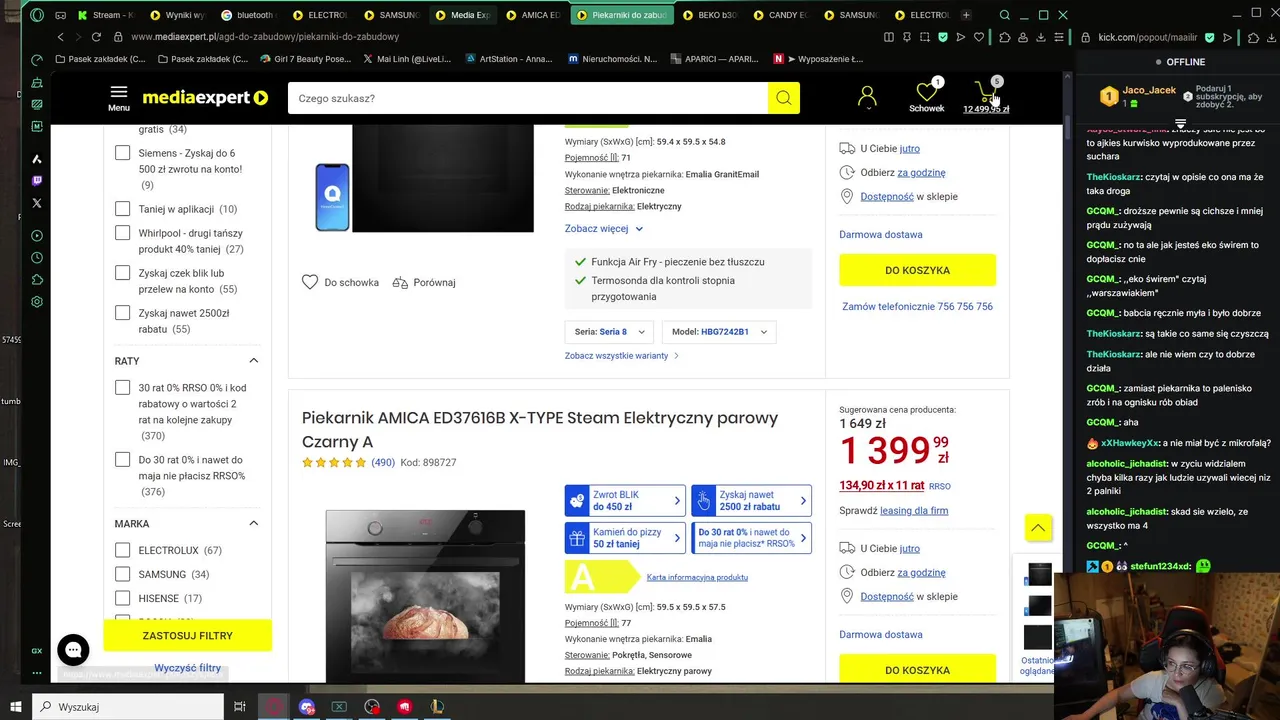Open the Model HBG7242B1 dropdown
The width and height of the screenshot is (1280, 720).
tap(719, 332)
